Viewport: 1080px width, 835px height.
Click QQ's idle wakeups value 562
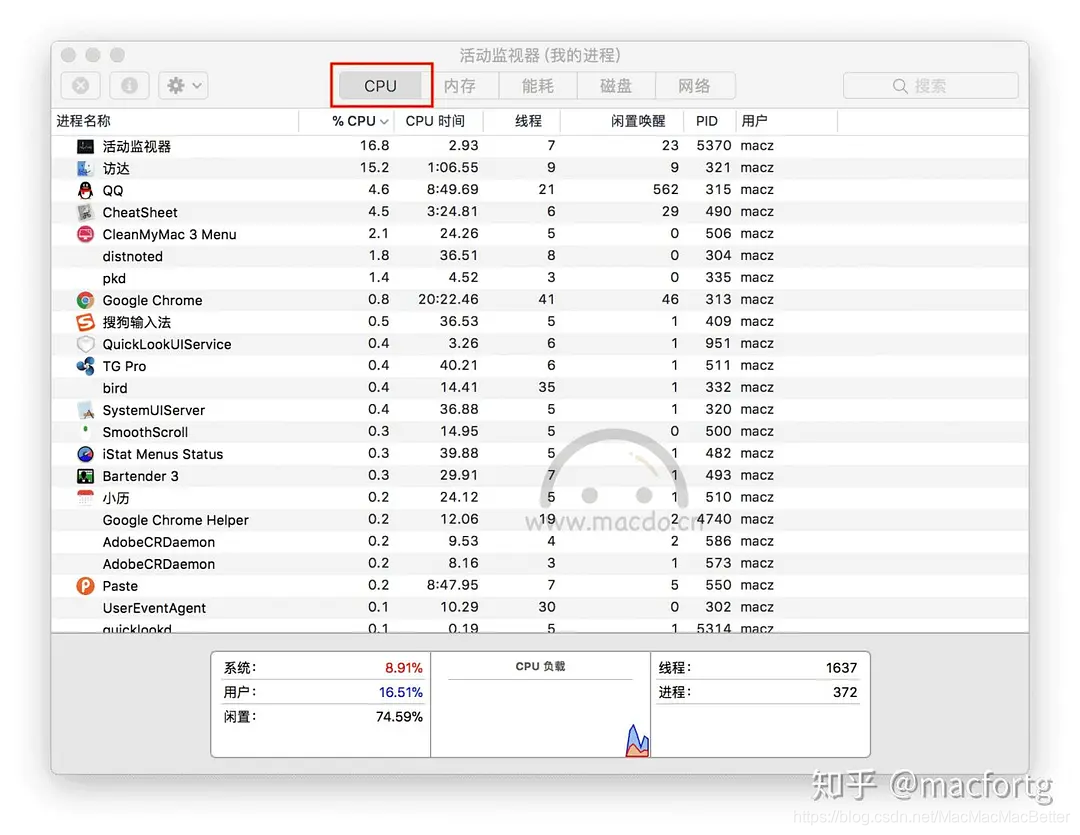[666, 189]
